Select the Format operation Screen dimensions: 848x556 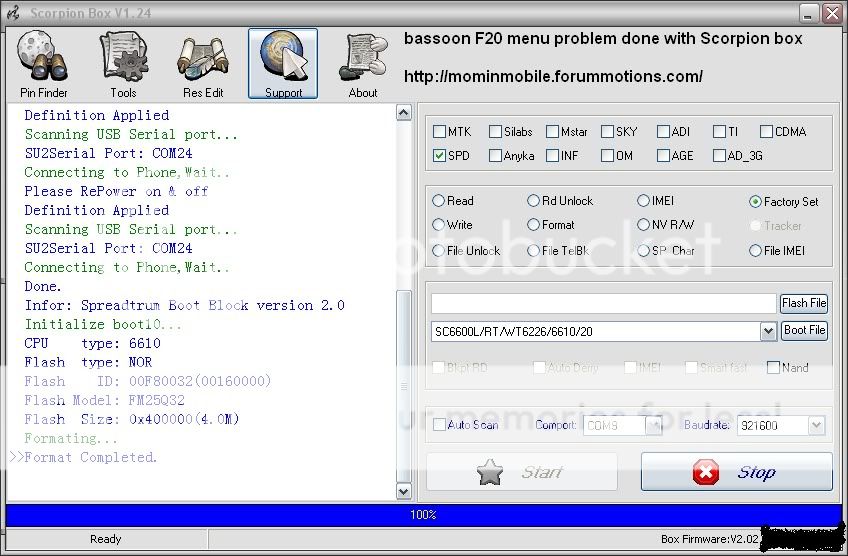click(x=533, y=224)
